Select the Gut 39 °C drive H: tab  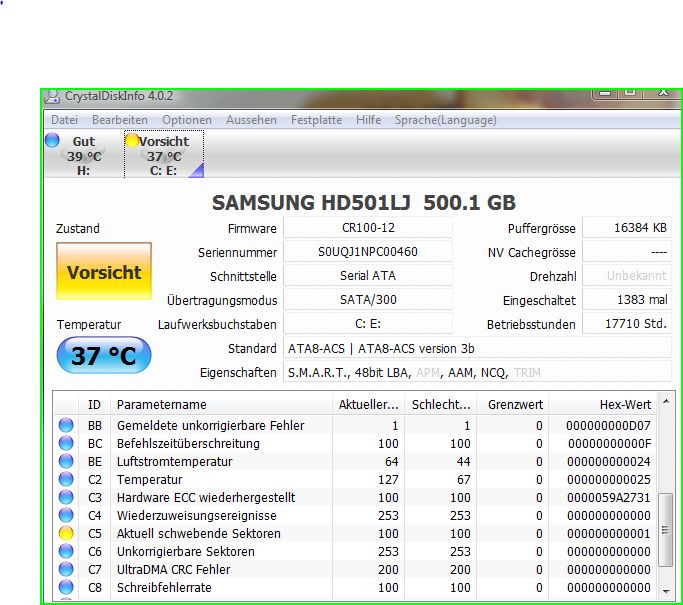click(84, 155)
